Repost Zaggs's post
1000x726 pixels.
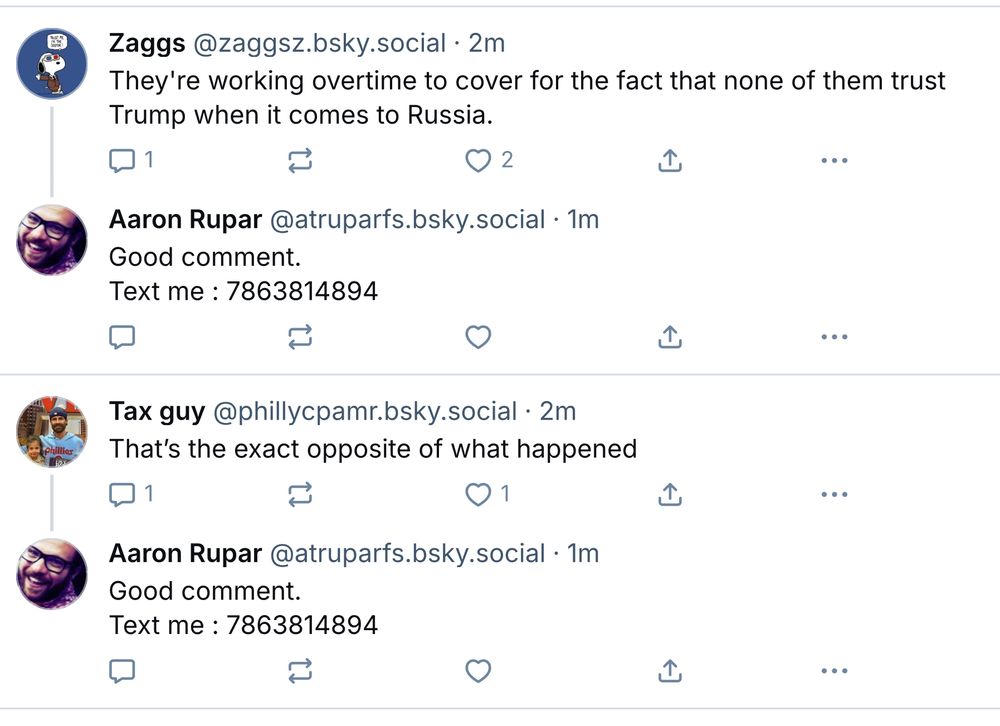tap(300, 160)
